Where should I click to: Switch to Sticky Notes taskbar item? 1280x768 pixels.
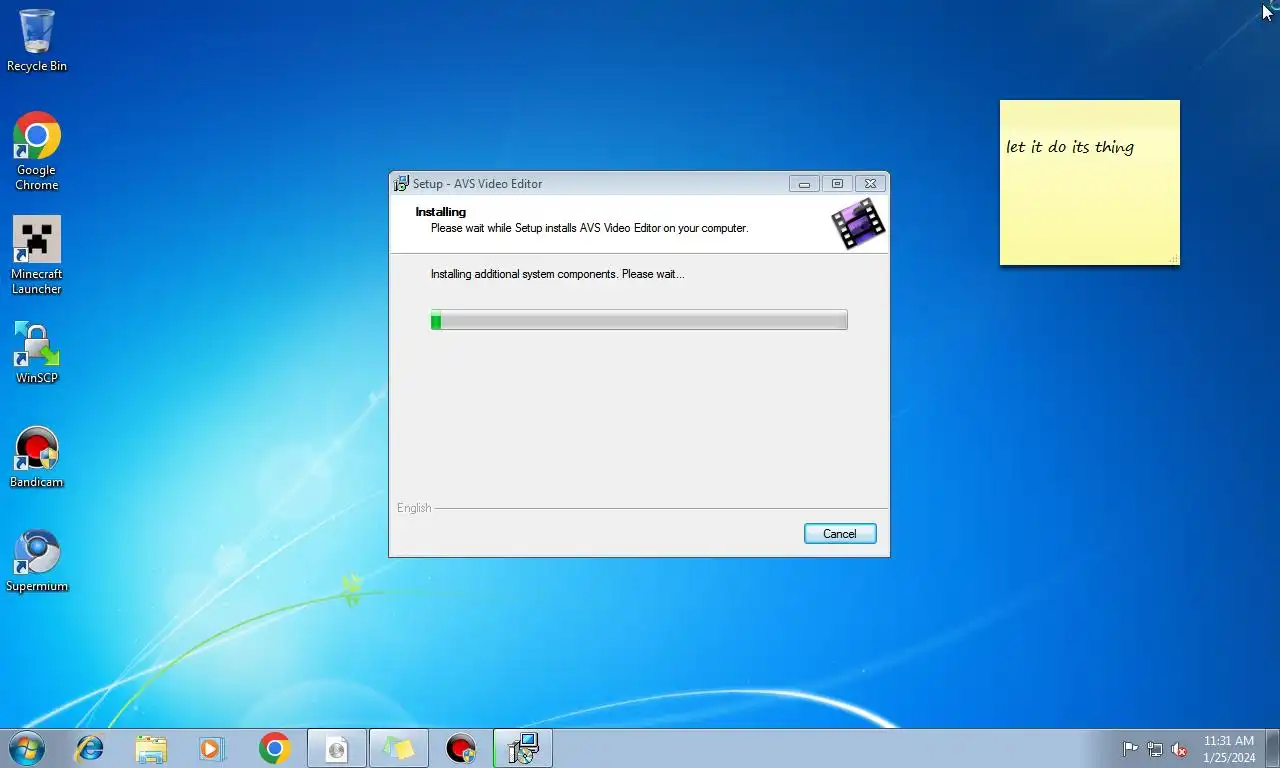(399, 748)
